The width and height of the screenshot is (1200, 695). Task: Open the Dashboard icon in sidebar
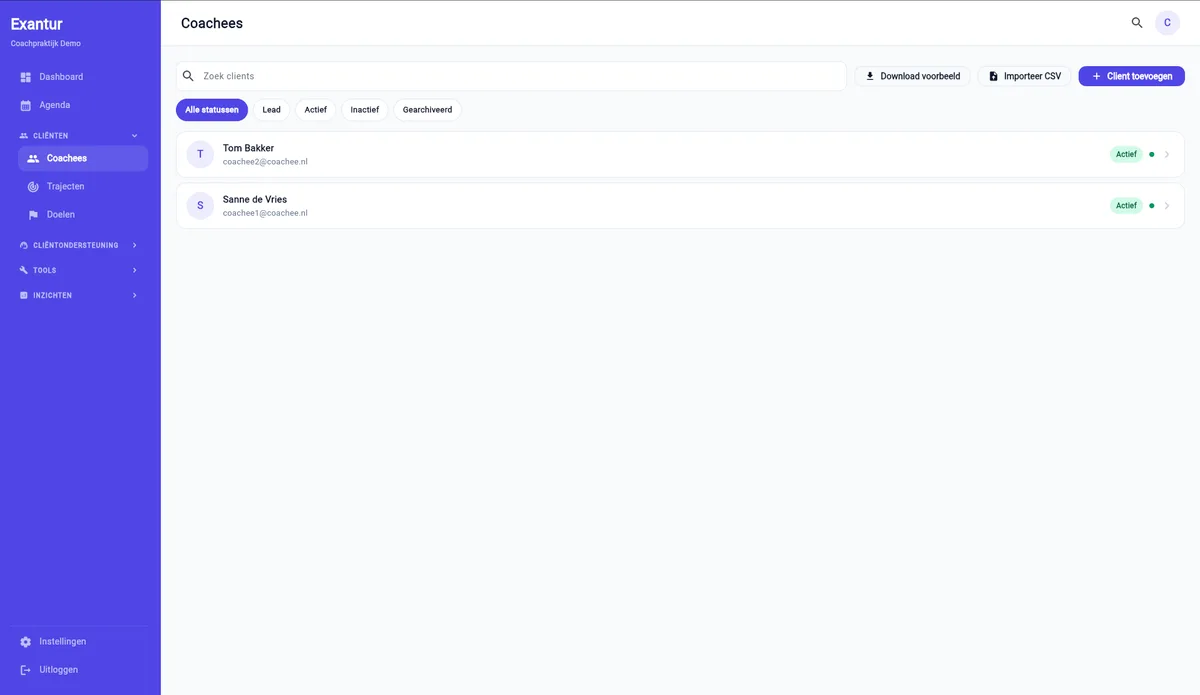tap(26, 77)
